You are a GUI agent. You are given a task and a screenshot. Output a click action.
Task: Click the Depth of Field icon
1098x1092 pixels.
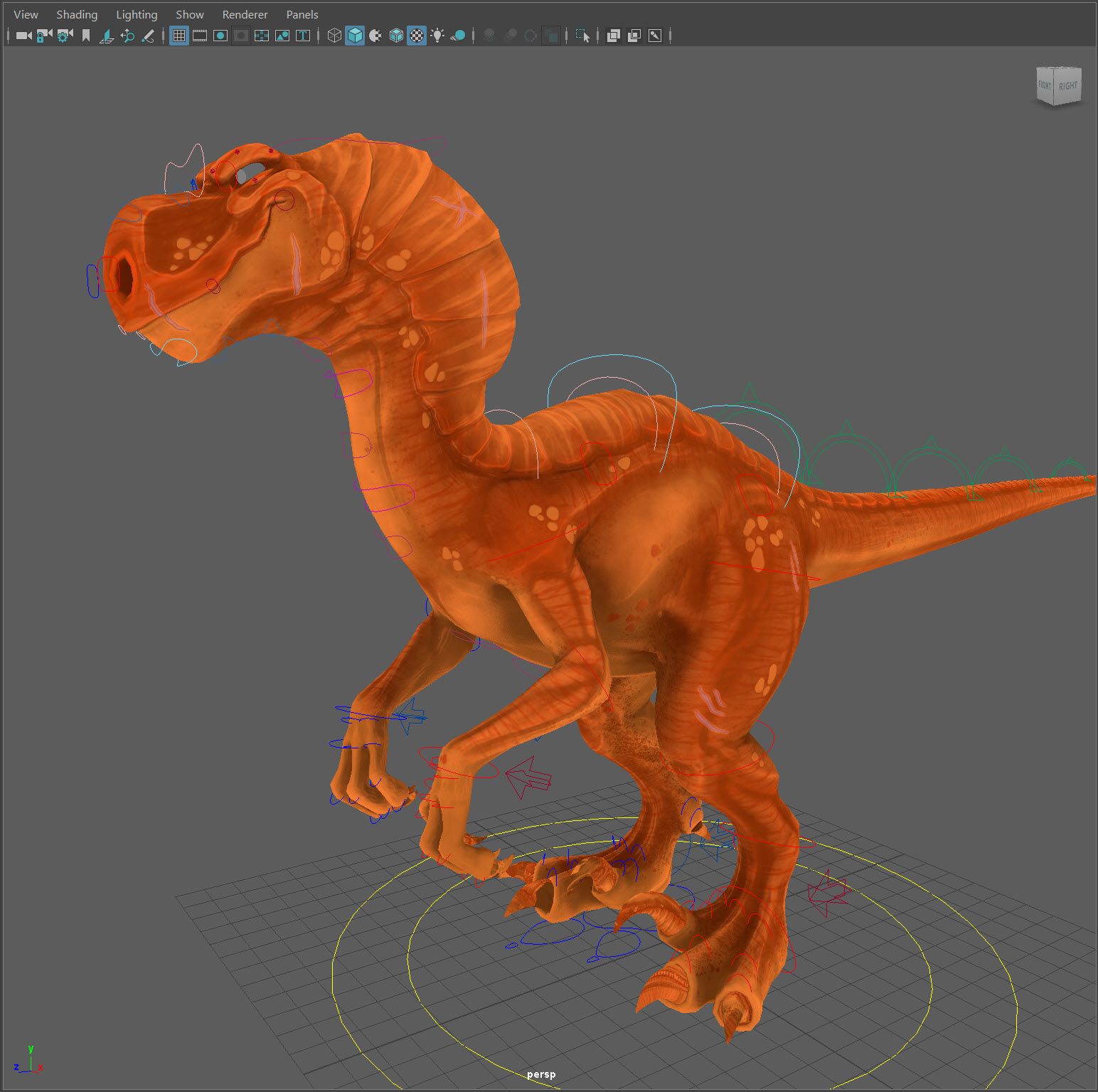551,36
